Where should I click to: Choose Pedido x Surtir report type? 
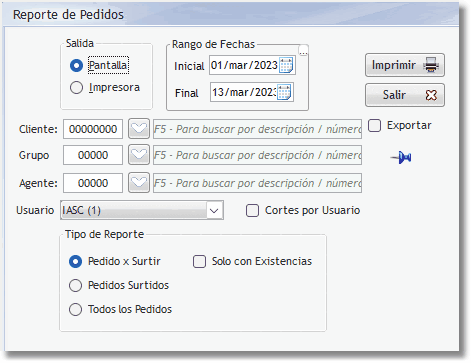(75, 261)
